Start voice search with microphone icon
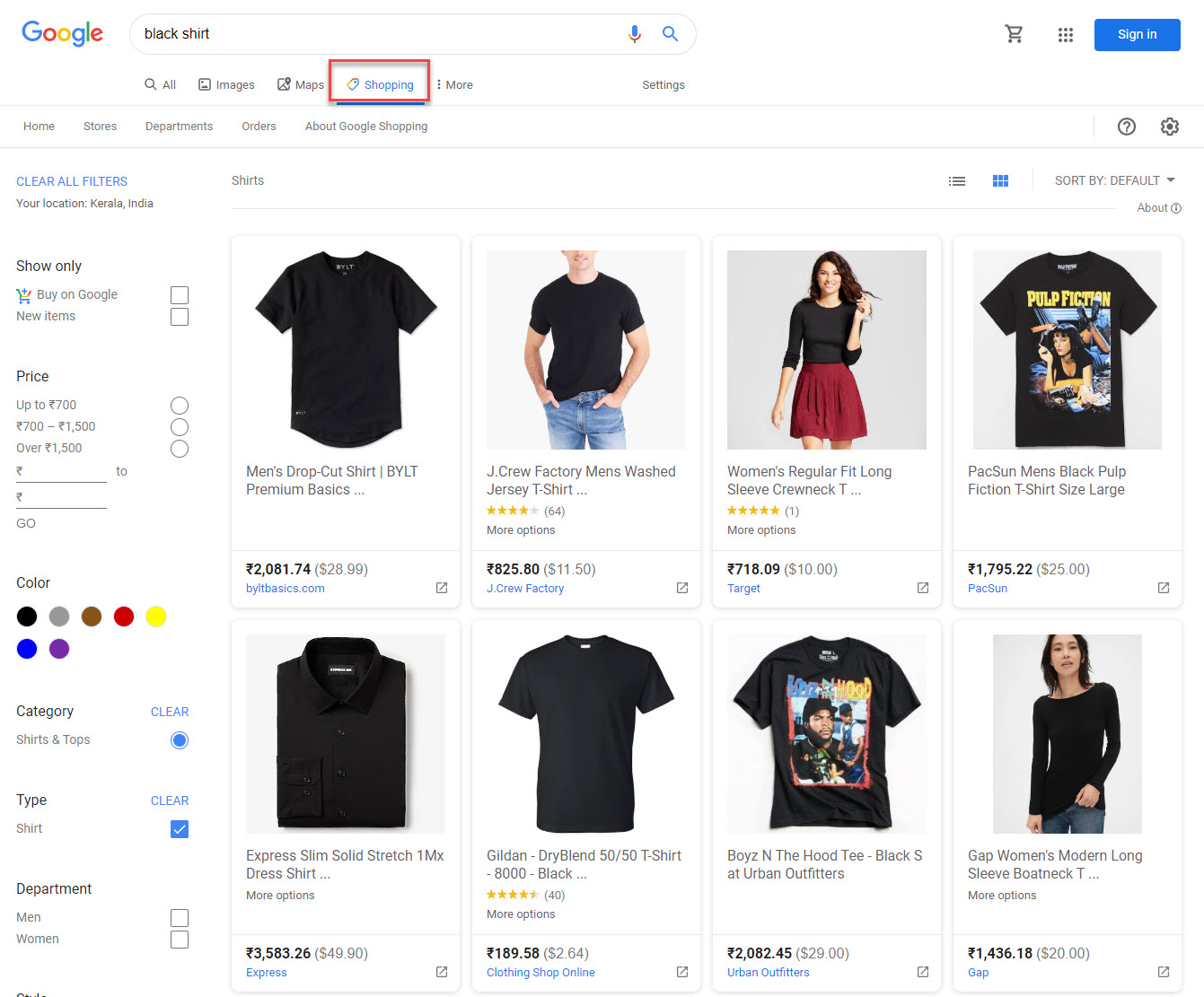 (x=635, y=34)
